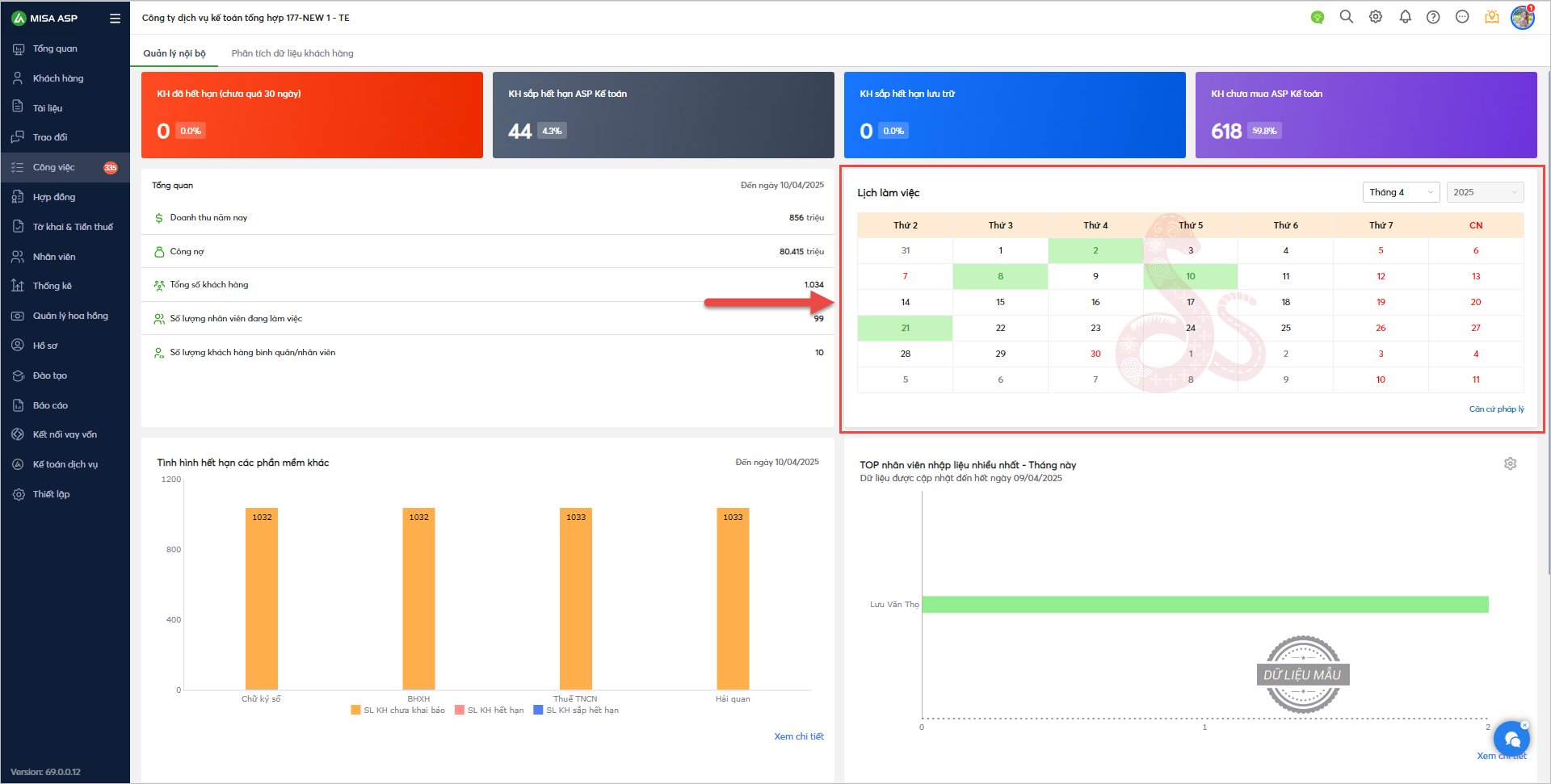Select calendar date 30 in red
The height and width of the screenshot is (784, 1551).
point(1095,354)
